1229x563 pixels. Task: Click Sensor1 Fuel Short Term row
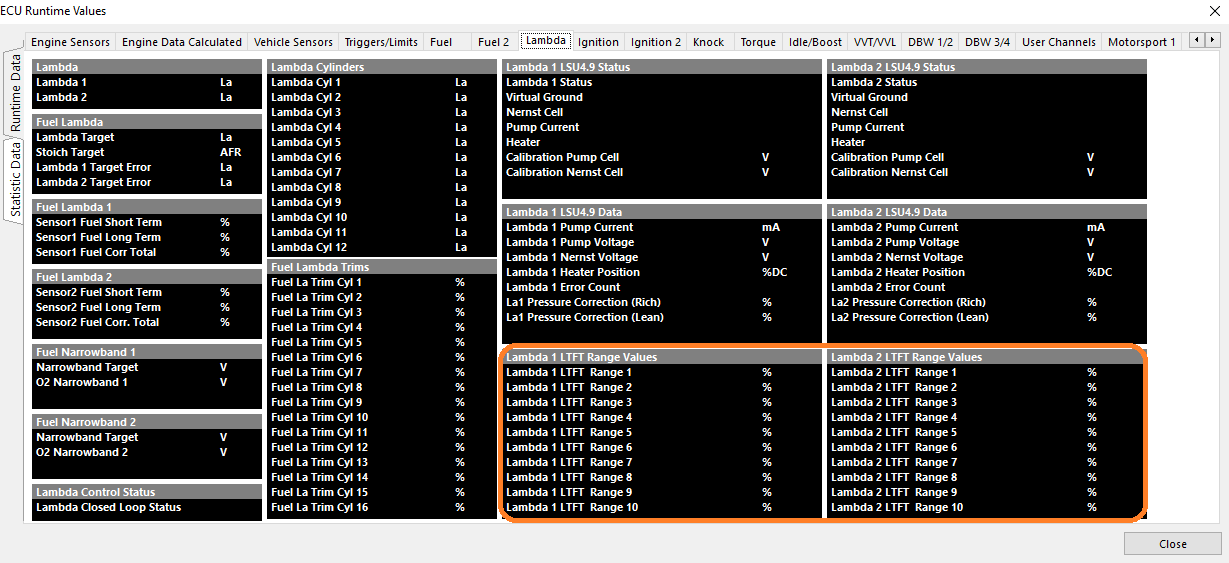tap(147, 222)
